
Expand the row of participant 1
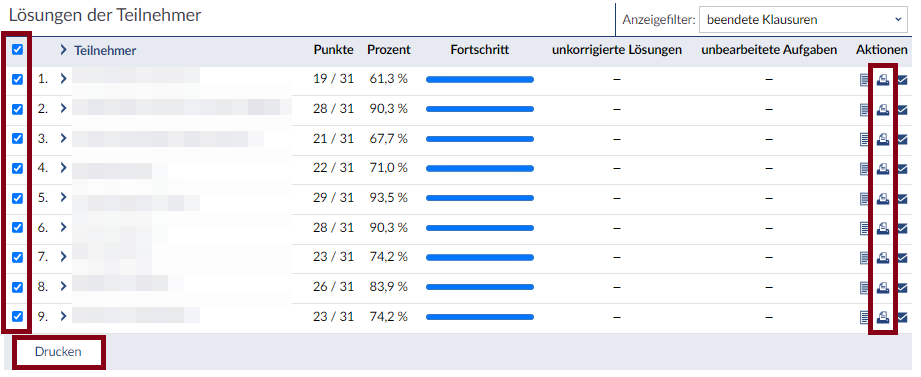click(63, 79)
